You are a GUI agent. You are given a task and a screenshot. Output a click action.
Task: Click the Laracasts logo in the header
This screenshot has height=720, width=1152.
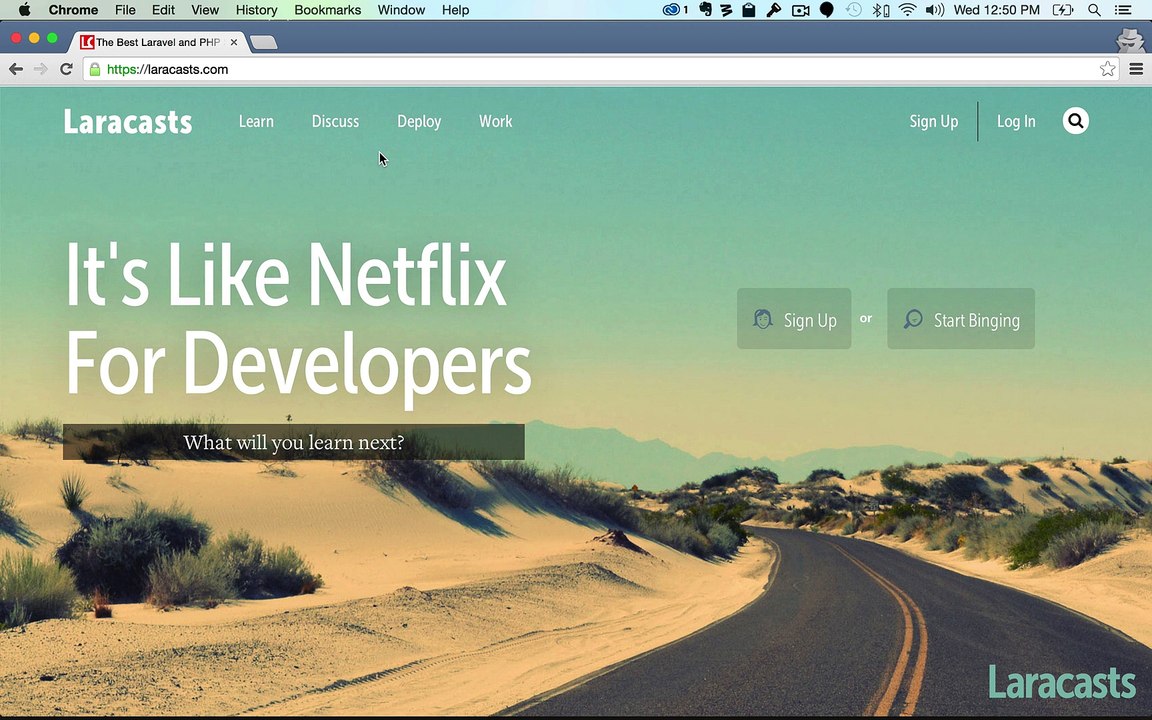pyautogui.click(x=128, y=122)
